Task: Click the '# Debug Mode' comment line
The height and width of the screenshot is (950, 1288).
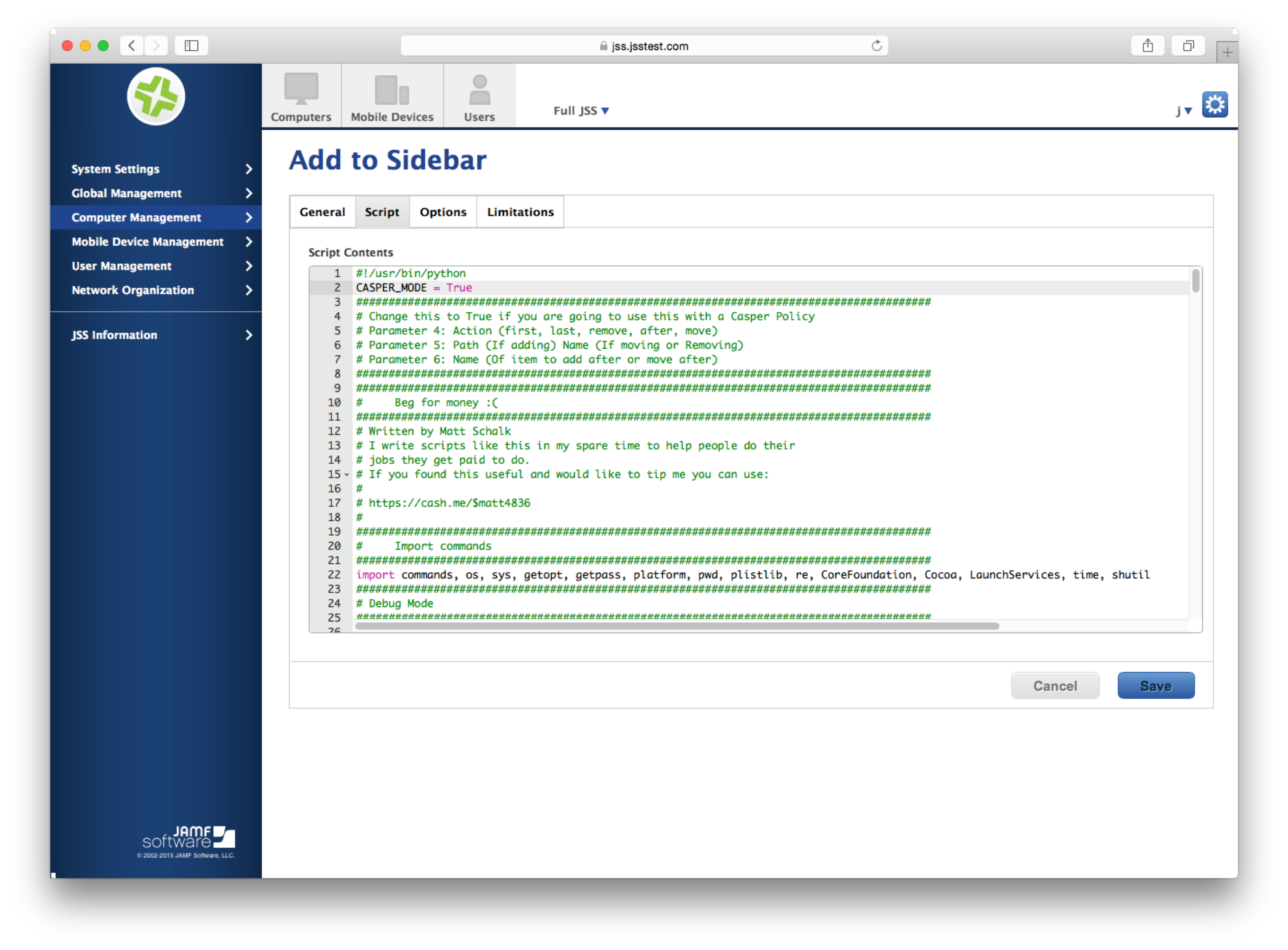Action: click(395, 603)
